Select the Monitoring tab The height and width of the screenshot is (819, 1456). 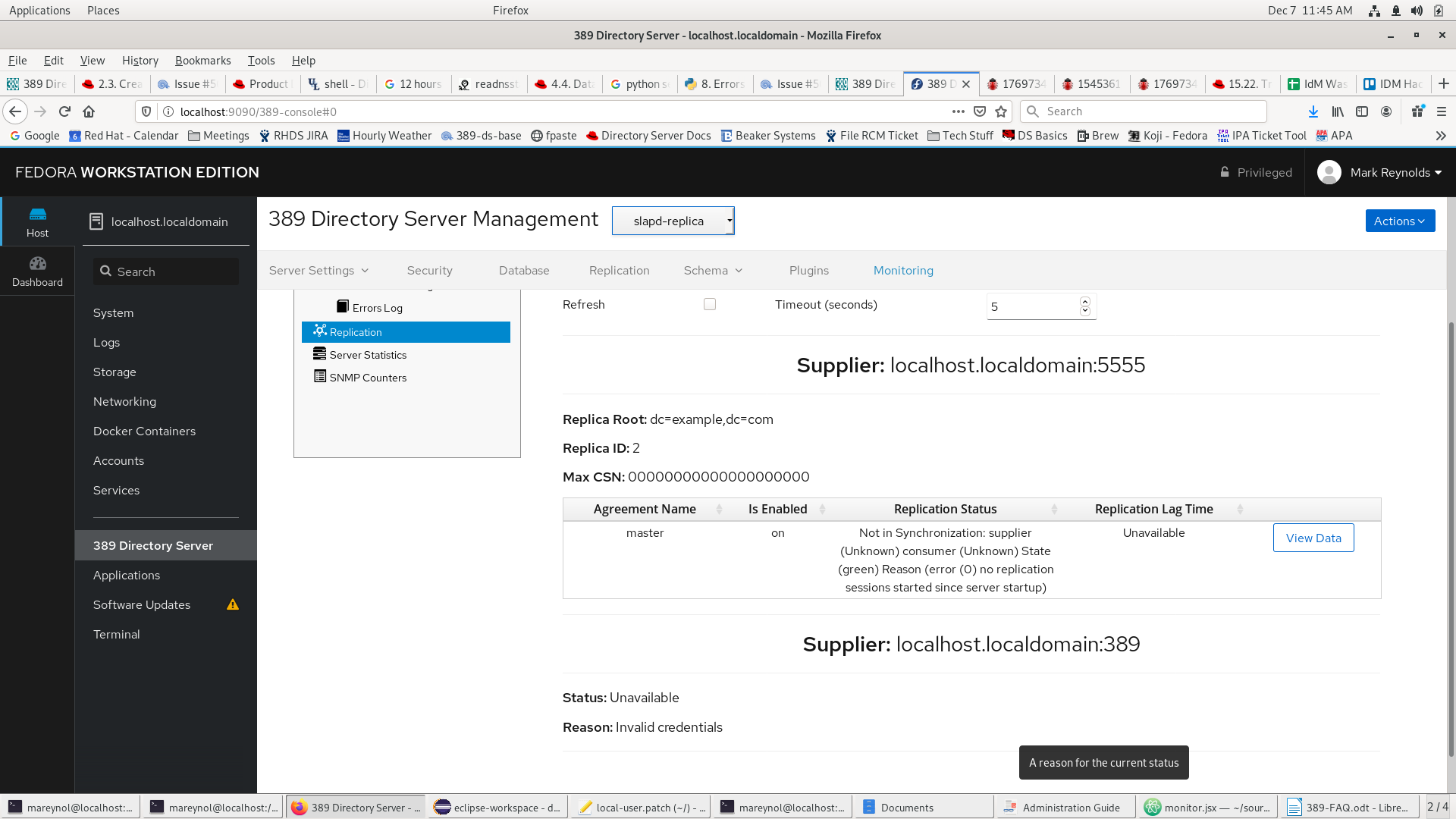[903, 270]
